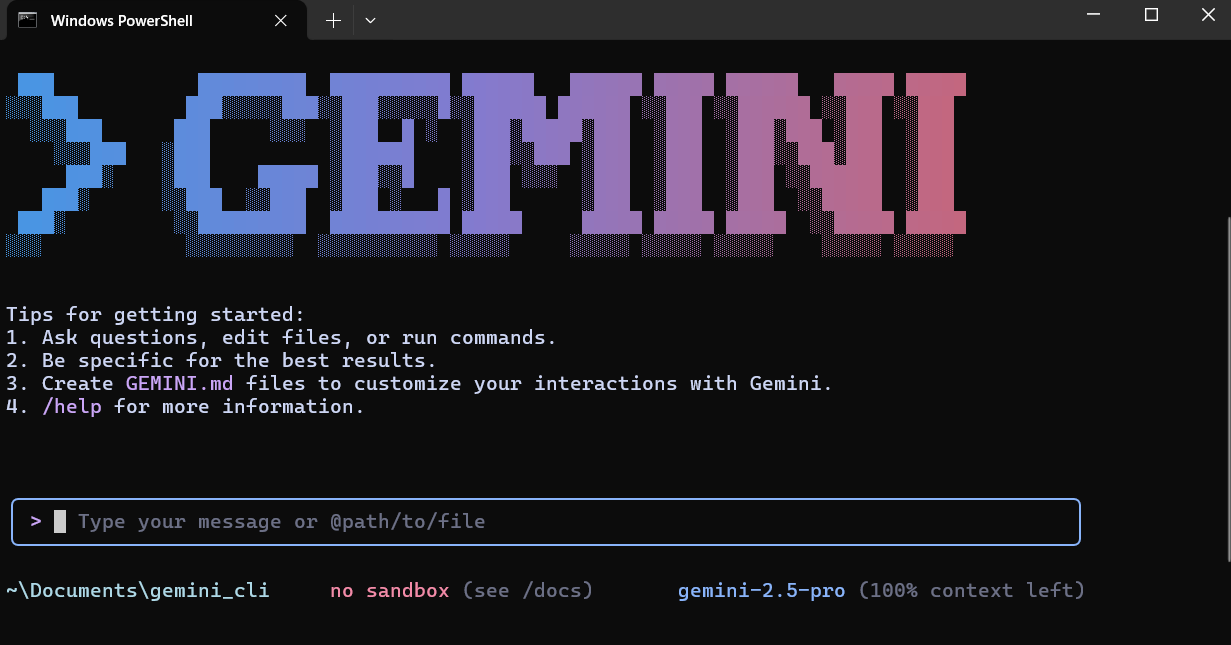Click the terminal icon in the title bar
The height and width of the screenshot is (645, 1231).
coord(27,20)
